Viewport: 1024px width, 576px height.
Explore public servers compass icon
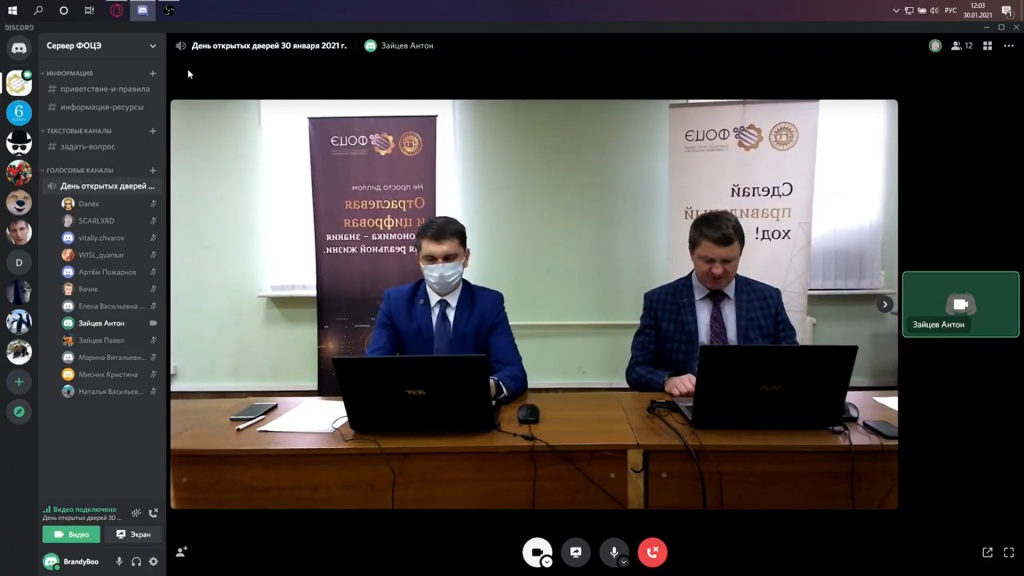coord(19,411)
